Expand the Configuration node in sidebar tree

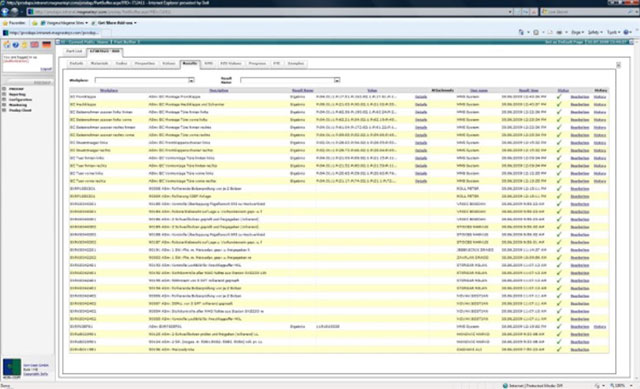point(4,100)
